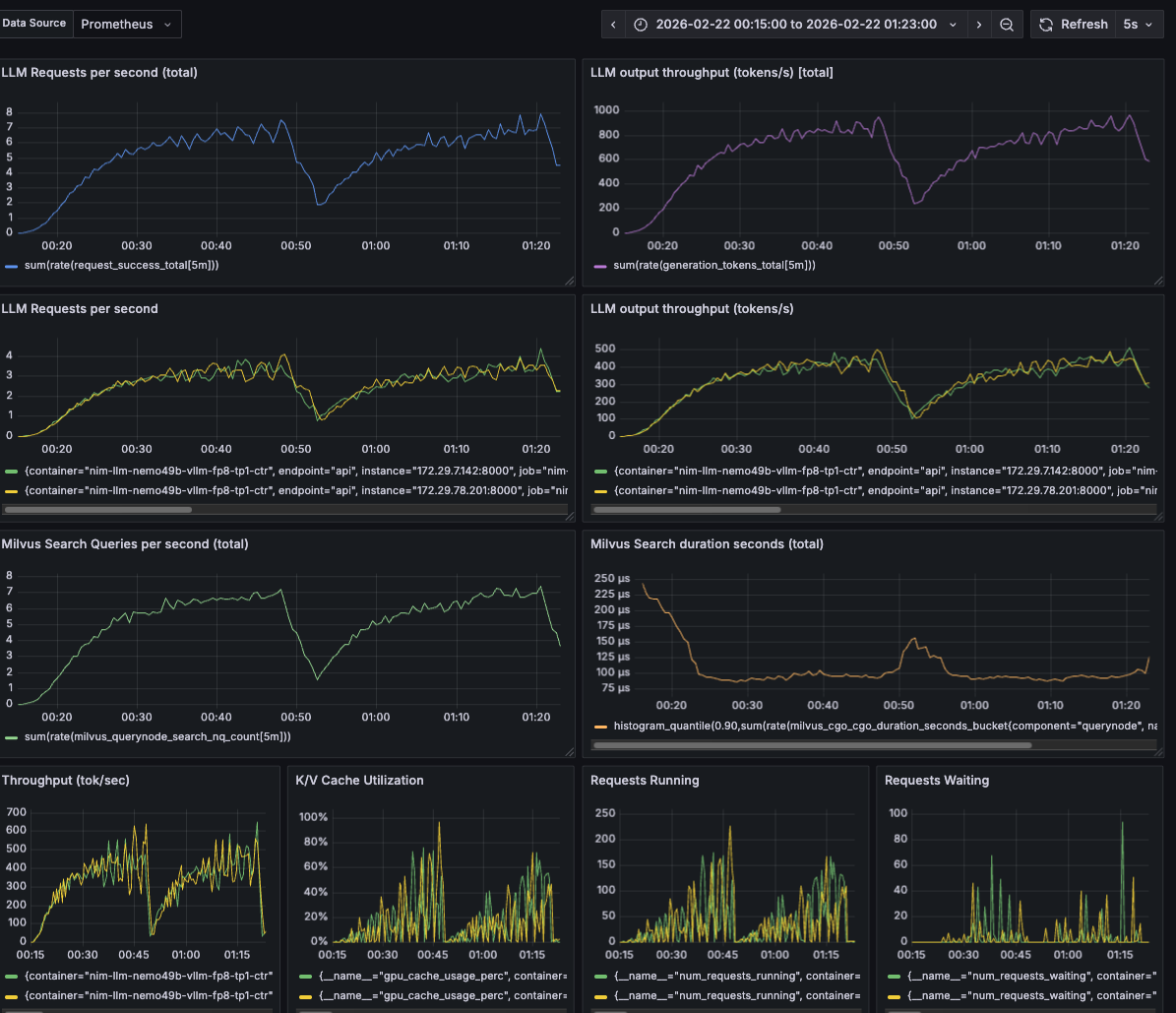
Task: Toggle the 172.29.7.142:8000 series in LLM output throughput
Action: pos(886,472)
